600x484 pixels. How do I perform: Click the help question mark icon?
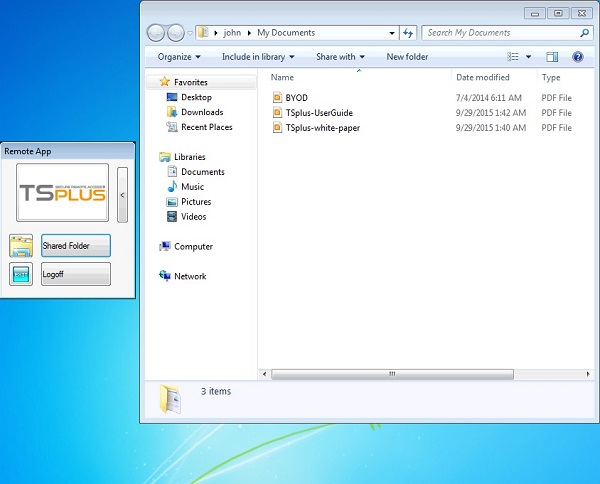(577, 57)
